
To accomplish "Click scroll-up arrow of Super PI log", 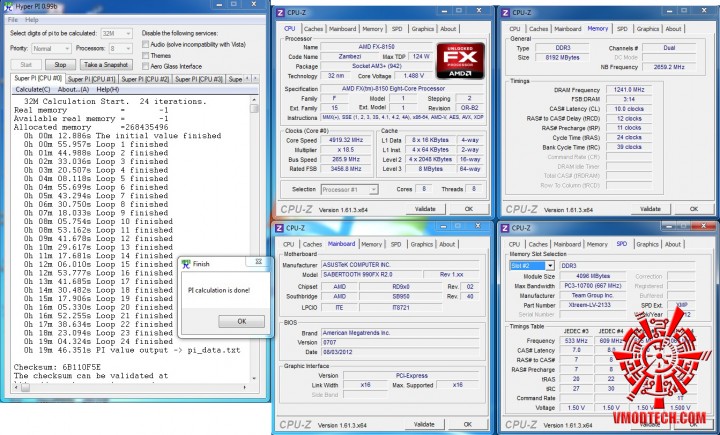I will (254, 100).
